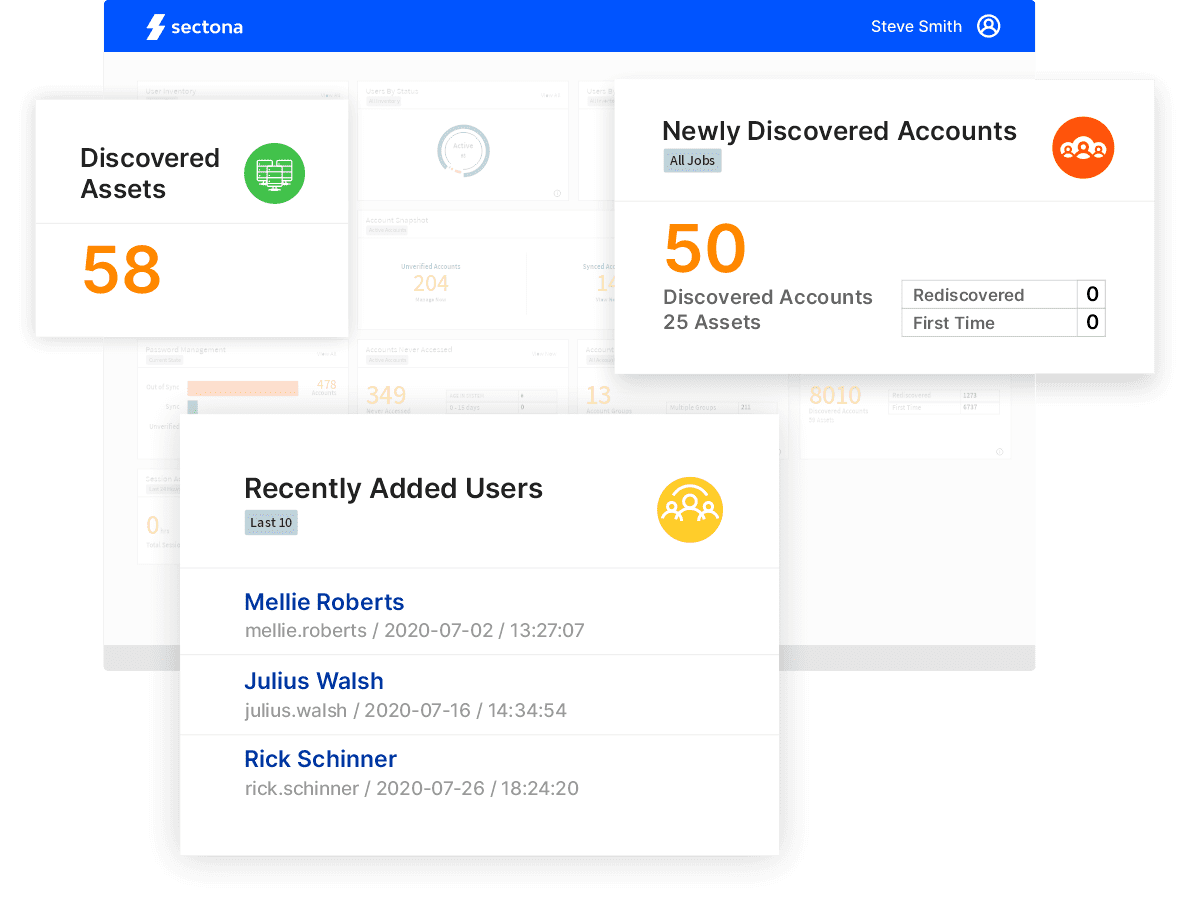Image resolution: width=1199 pixels, height=923 pixels.
Task: Open the All Jobs filter tag
Action: [692, 161]
